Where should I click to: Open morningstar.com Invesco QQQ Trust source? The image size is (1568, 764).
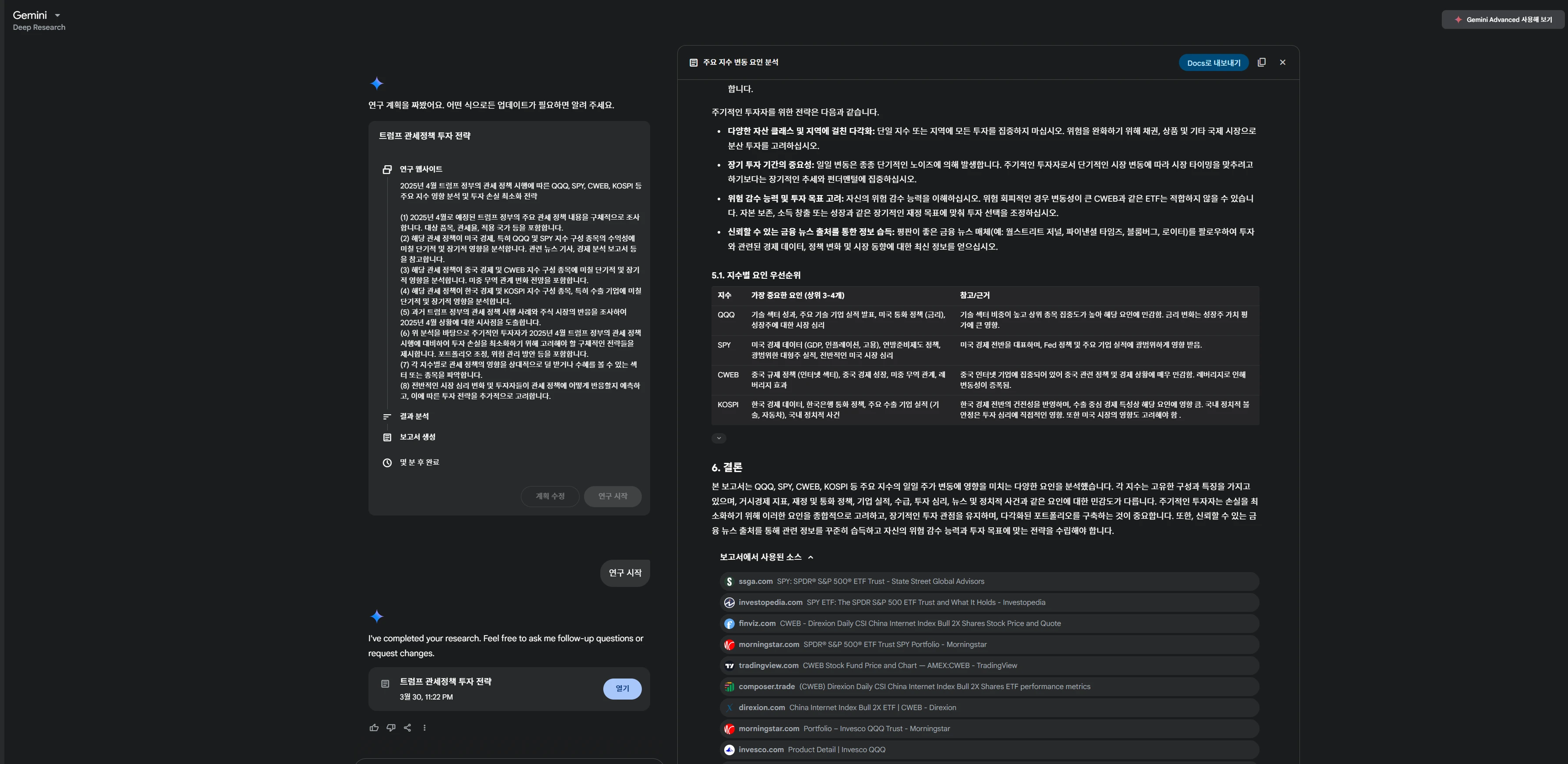point(989,728)
